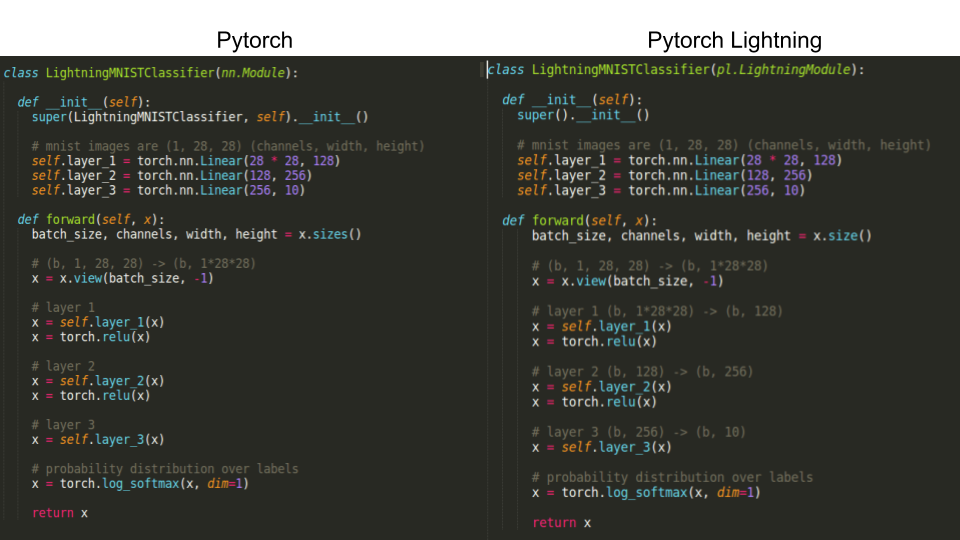
Task: Select comment "# layer 3 (b, 256) -> (b, 10)"
Action: pos(639,432)
